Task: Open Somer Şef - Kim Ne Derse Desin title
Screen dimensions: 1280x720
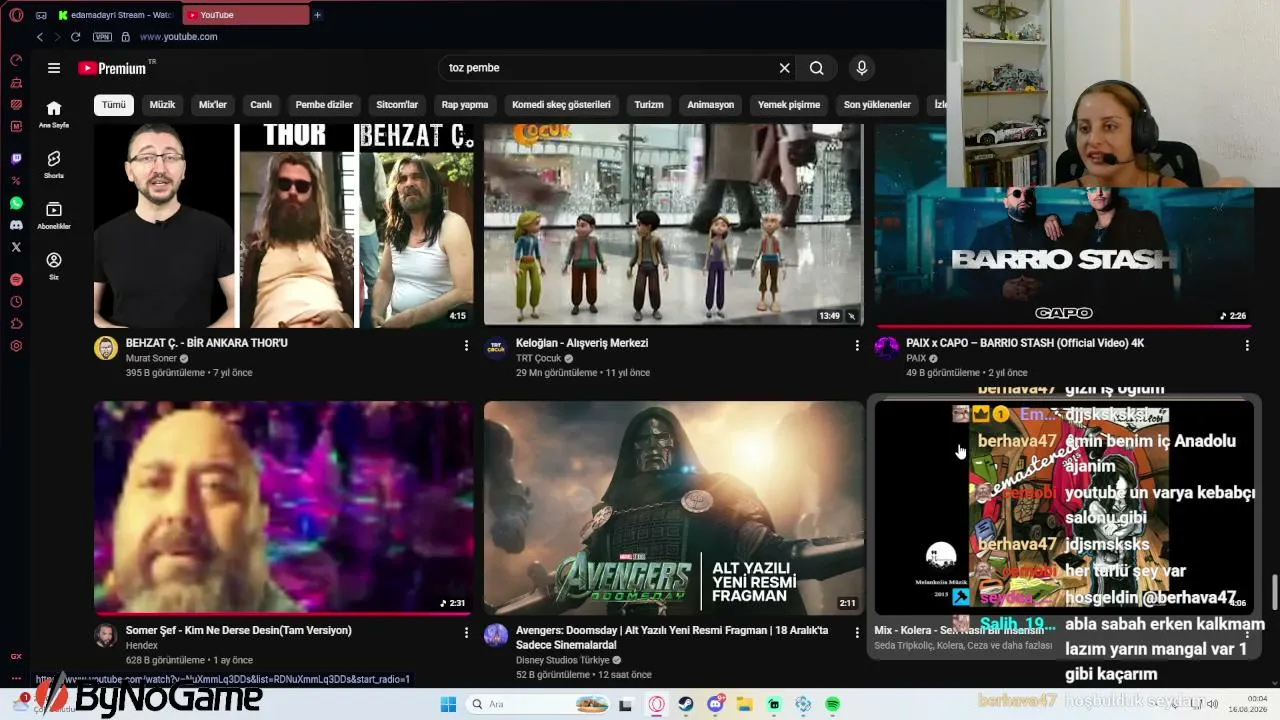Action: point(239,631)
